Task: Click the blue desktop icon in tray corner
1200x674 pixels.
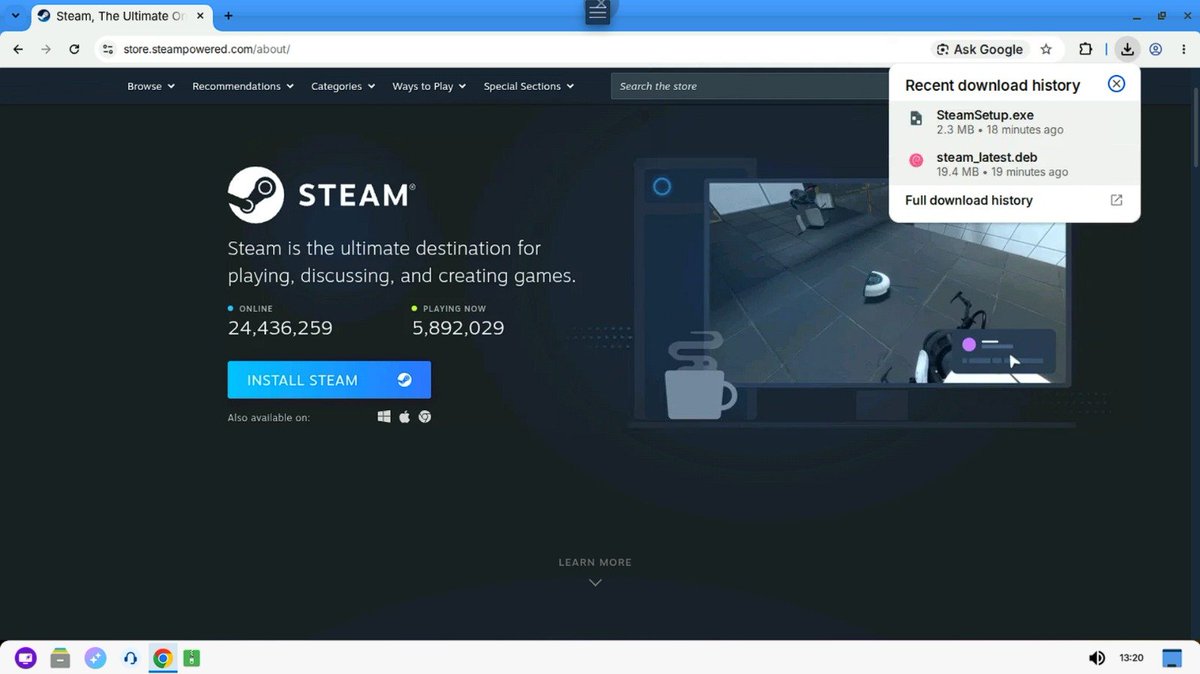Action: pyautogui.click(x=1172, y=658)
